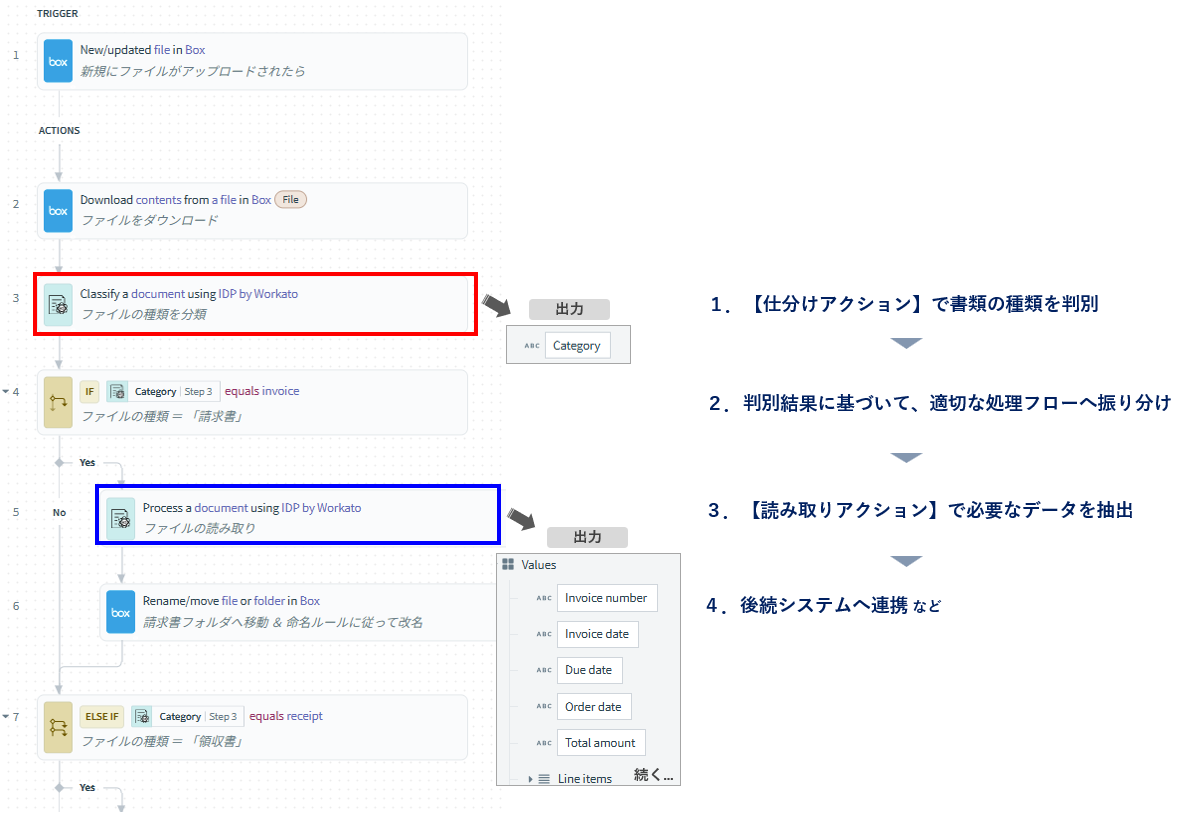Click ABC type icon beside Total amount
Image resolution: width=1185 pixels, height=817 pixels.
pos(544,743)
